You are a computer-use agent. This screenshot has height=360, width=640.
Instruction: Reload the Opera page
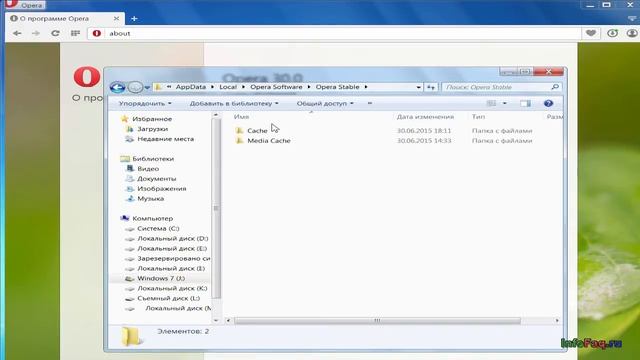(55, 33)
